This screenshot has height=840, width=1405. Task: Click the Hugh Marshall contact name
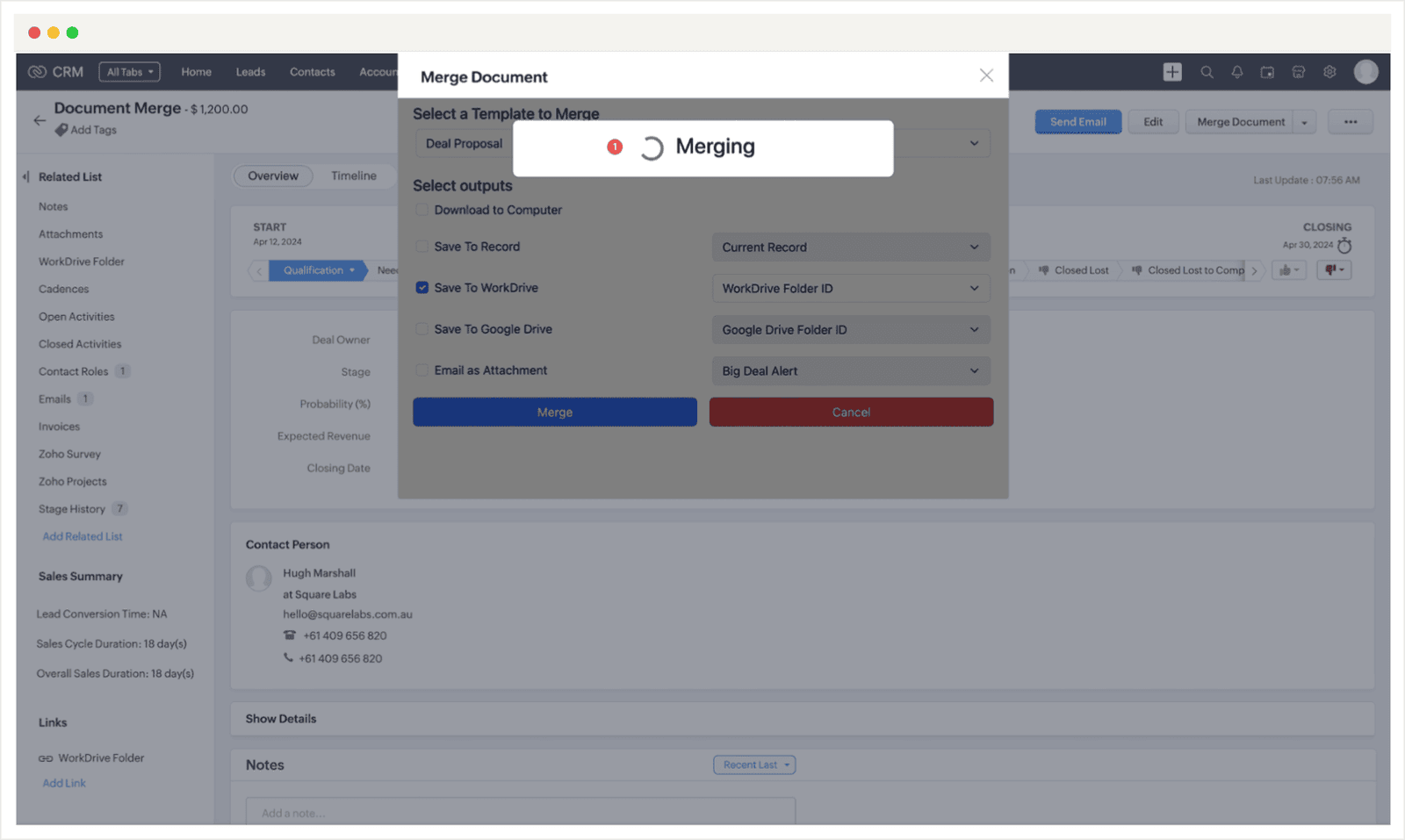(320, 573)
